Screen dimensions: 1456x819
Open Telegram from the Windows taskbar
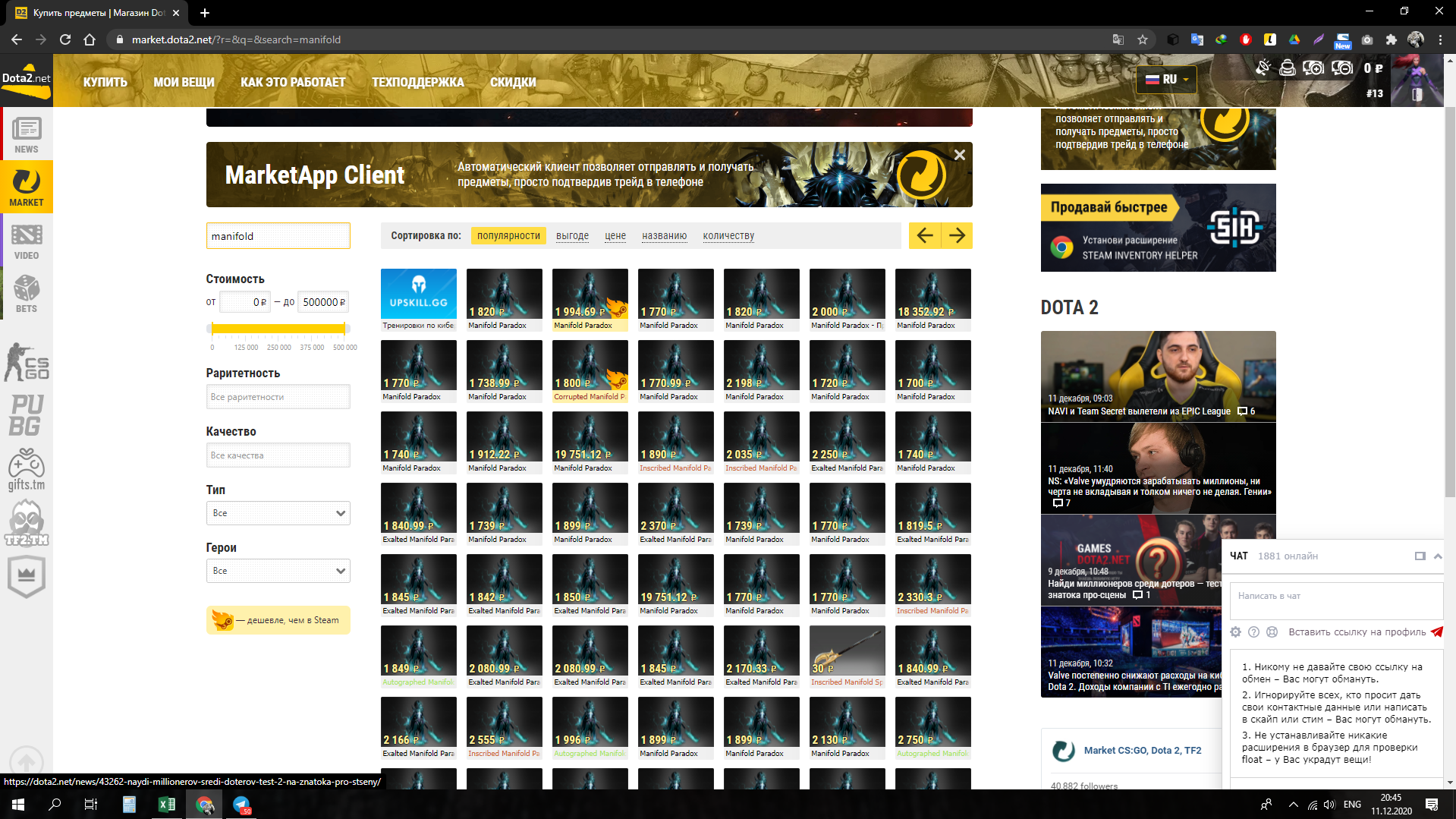pyautogui.click(x=241, y=805)
